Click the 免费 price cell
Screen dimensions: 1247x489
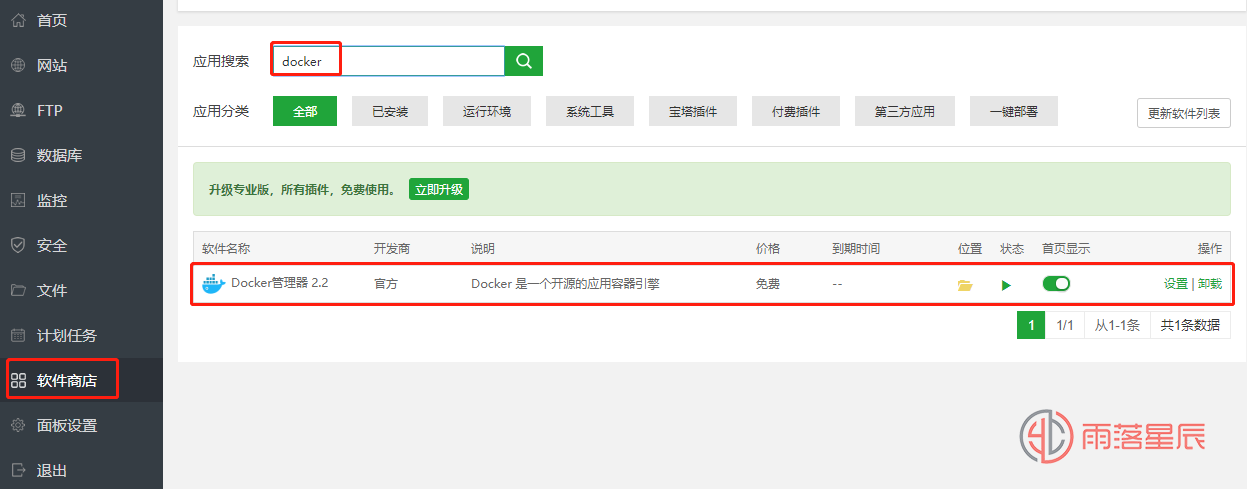pos(768,284)
